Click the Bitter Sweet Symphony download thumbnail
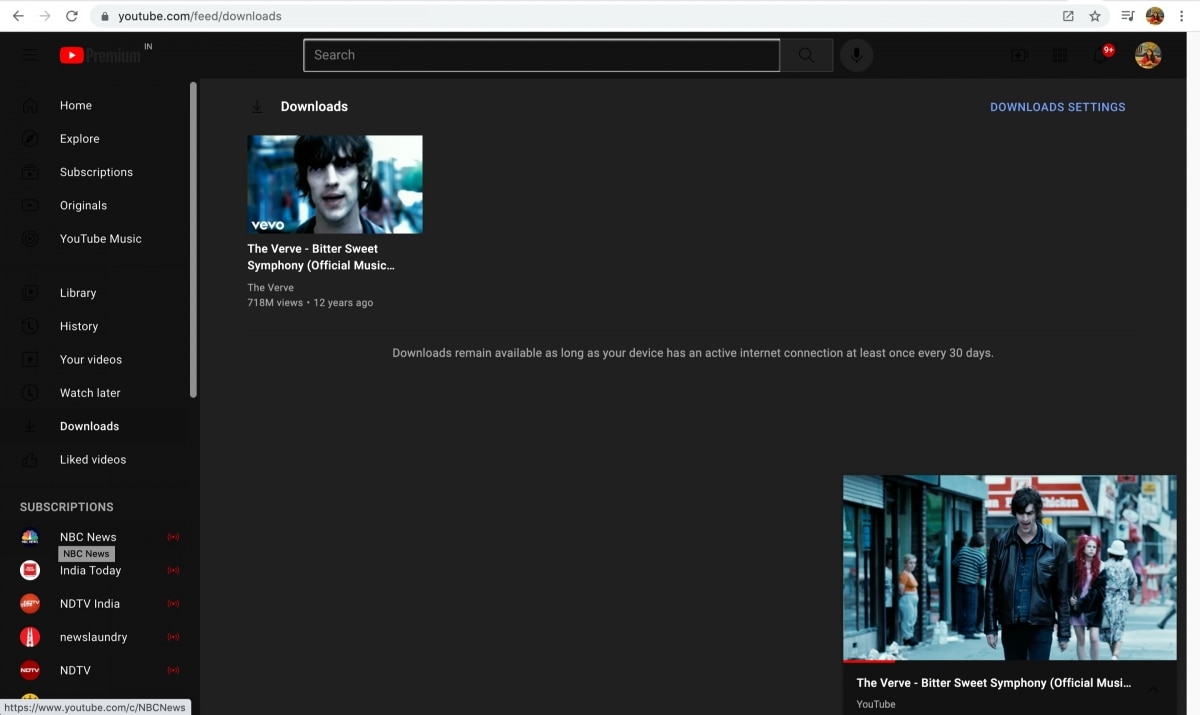 [335, 184]
